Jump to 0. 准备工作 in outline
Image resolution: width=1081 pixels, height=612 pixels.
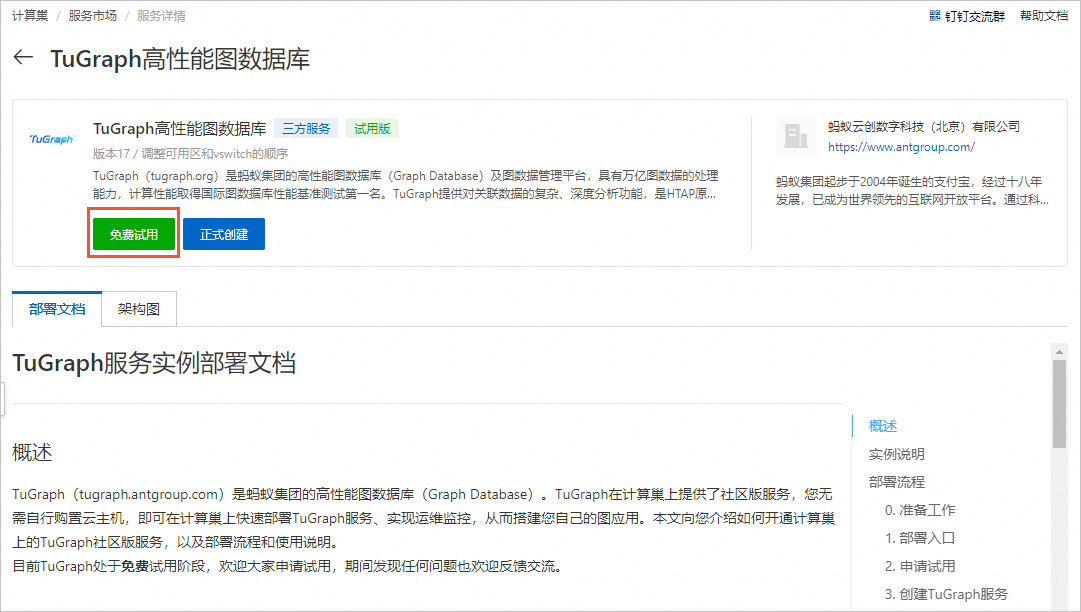click(920, 510)
